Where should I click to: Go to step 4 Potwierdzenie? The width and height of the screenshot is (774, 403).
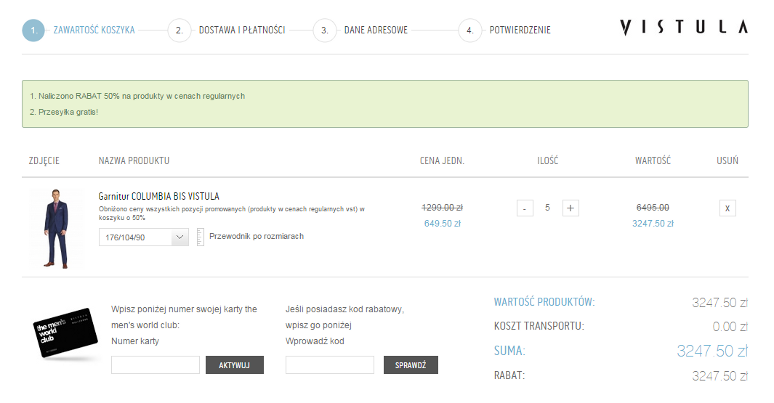[520, 30]
